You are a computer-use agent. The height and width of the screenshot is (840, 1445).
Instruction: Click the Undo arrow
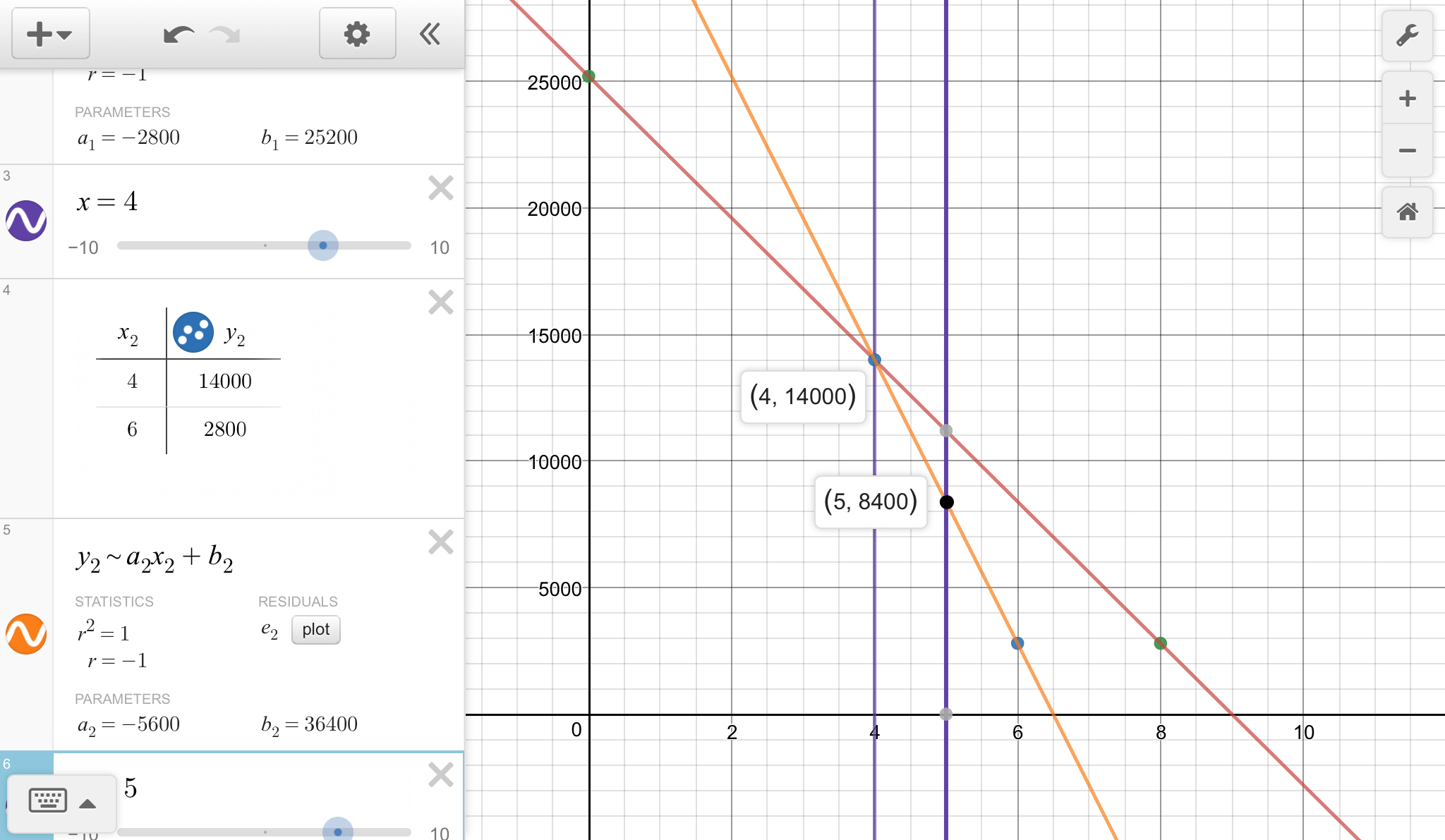tap(178, 34)
